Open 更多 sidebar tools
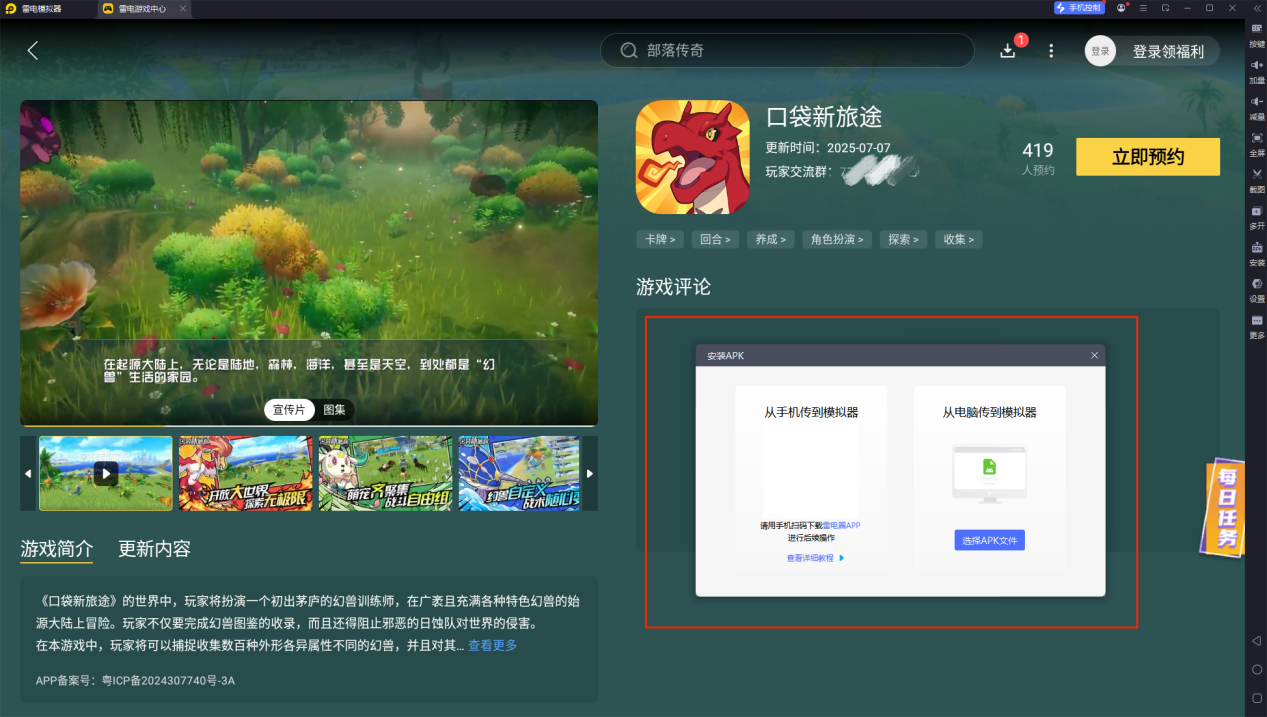 pos(1257,325)
